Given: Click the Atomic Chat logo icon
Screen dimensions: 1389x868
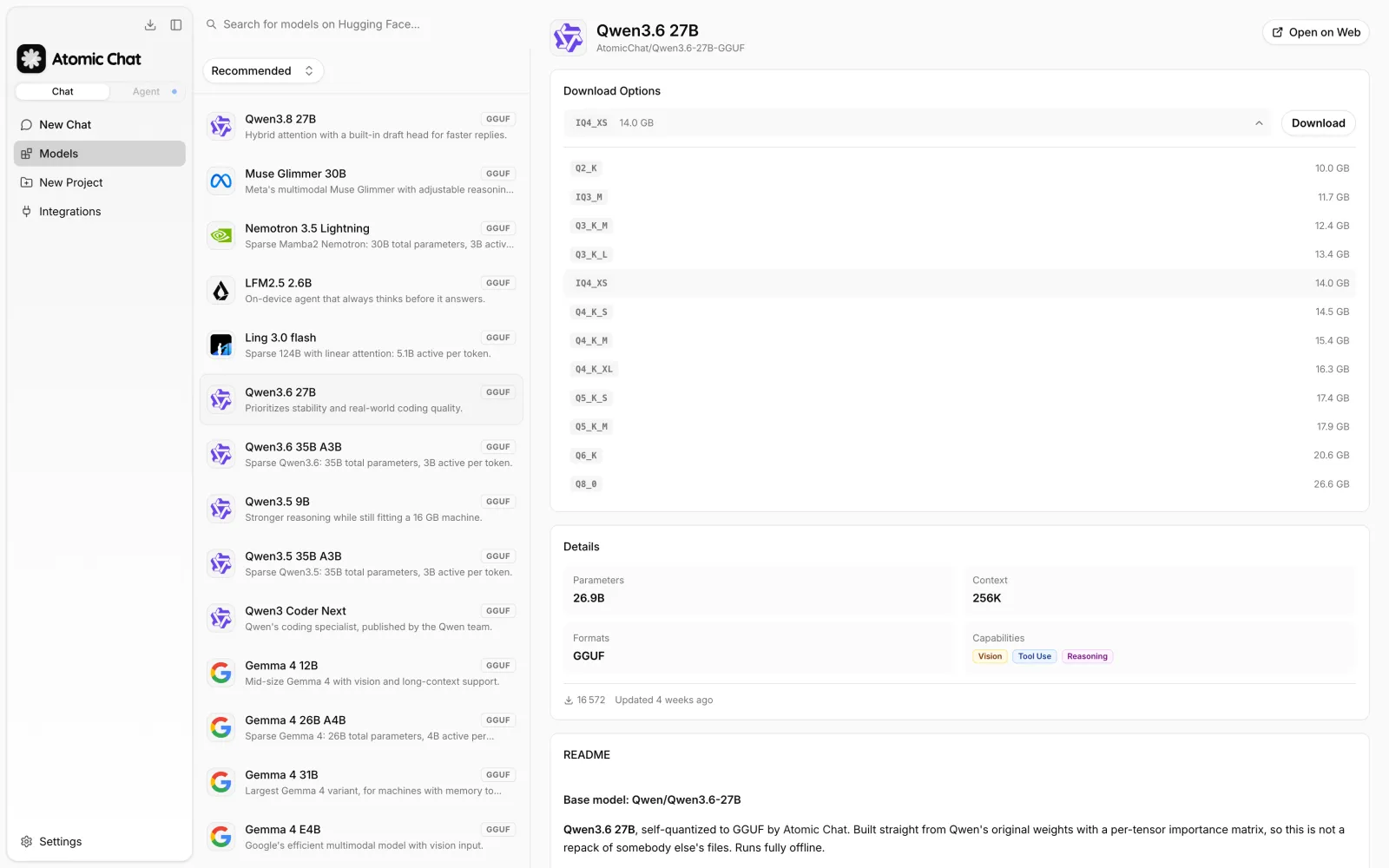Looking at the screenshot, I should click(x=31, y=59).
